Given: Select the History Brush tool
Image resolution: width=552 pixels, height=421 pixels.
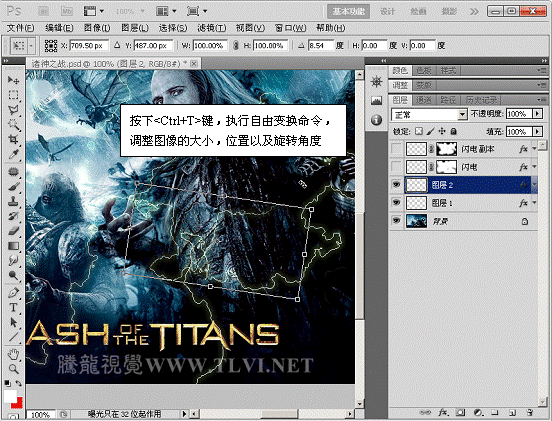Looking at the screenshot, I should pyautogui.click(x=13, y=216).
